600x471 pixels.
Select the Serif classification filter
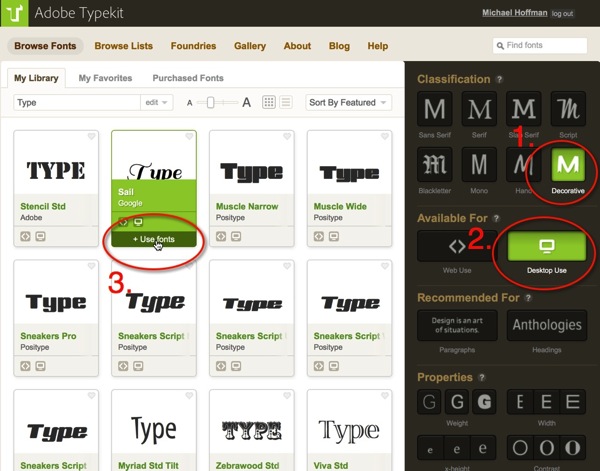click(479, 109)
